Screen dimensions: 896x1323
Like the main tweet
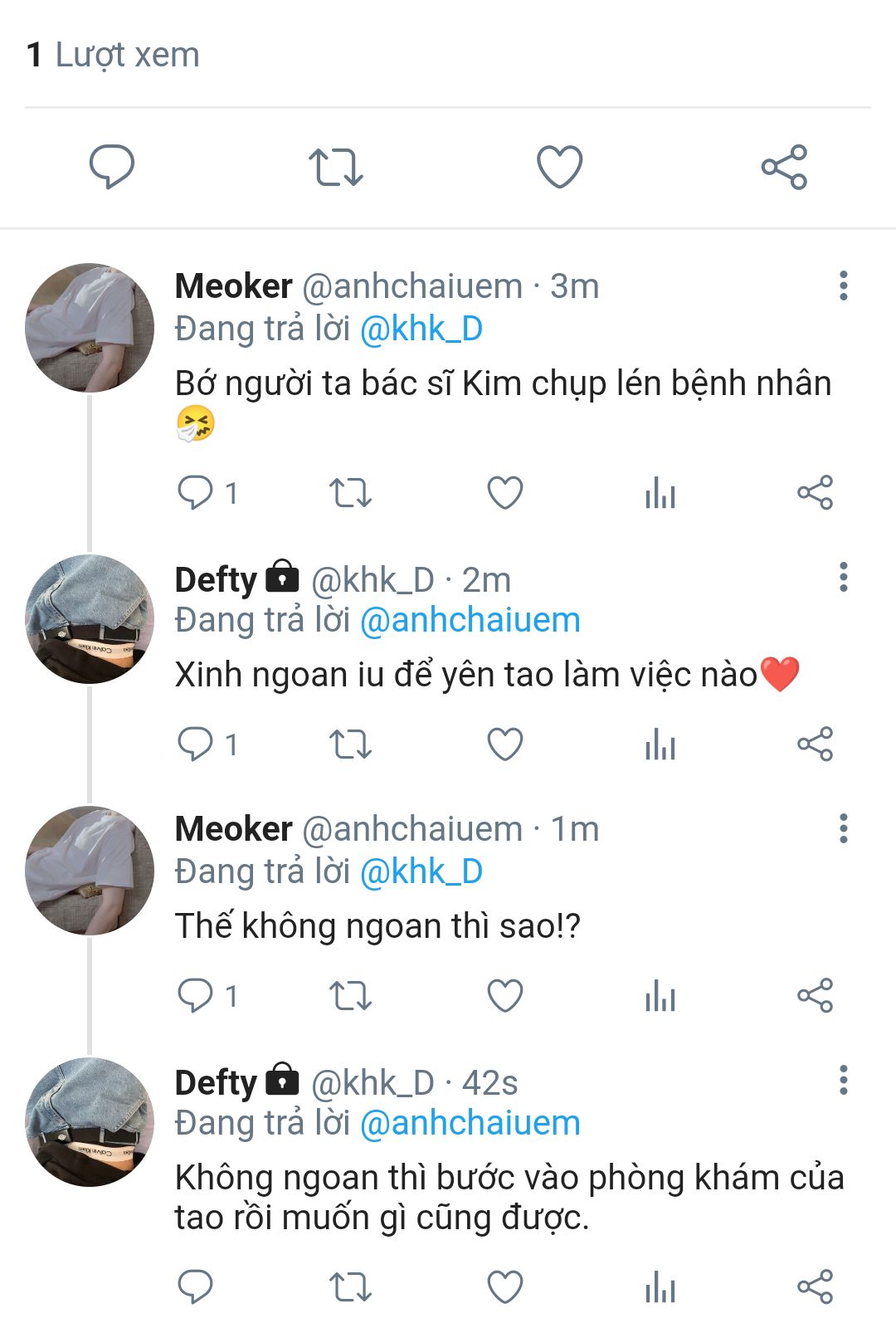pyautogui.click(x=560, y=166)
